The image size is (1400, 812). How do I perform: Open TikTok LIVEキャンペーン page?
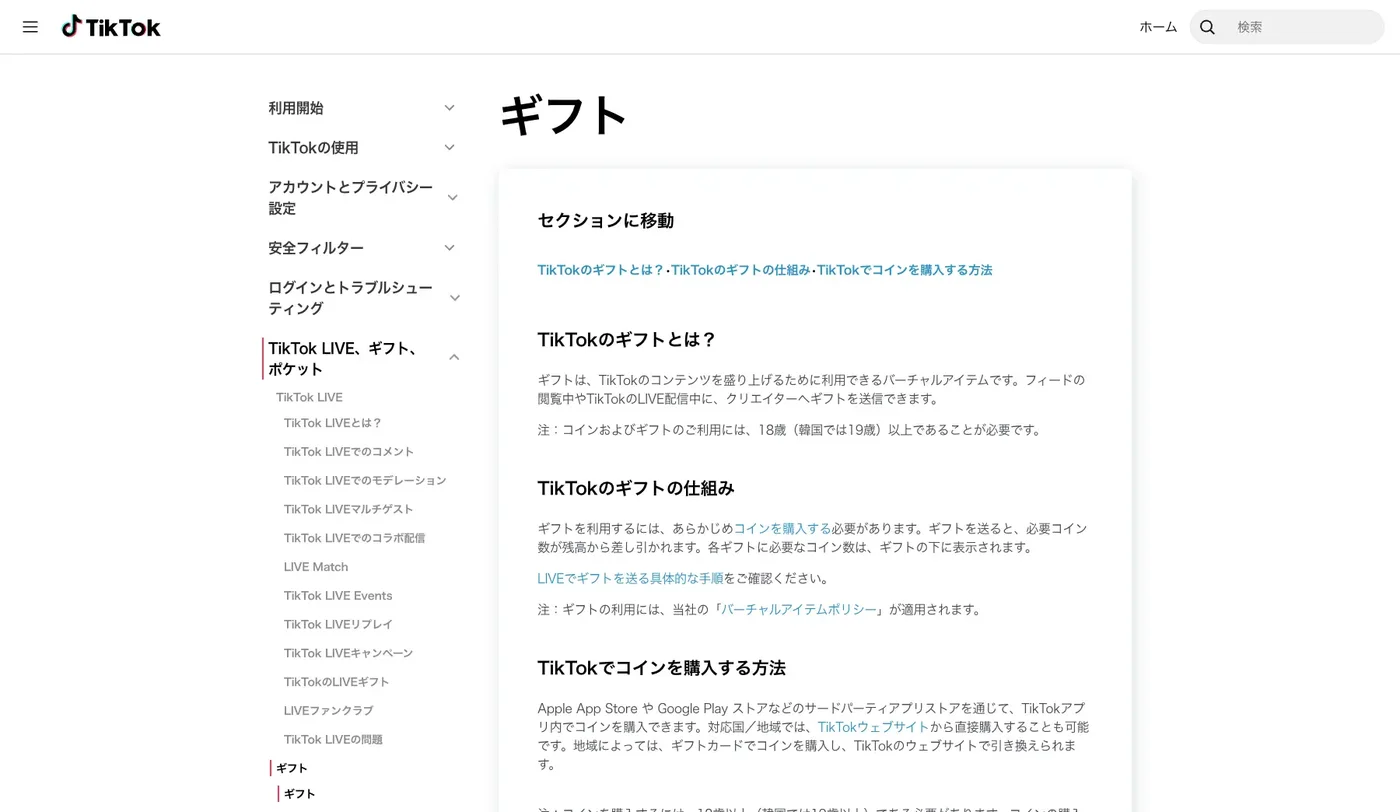click(348, 653)
